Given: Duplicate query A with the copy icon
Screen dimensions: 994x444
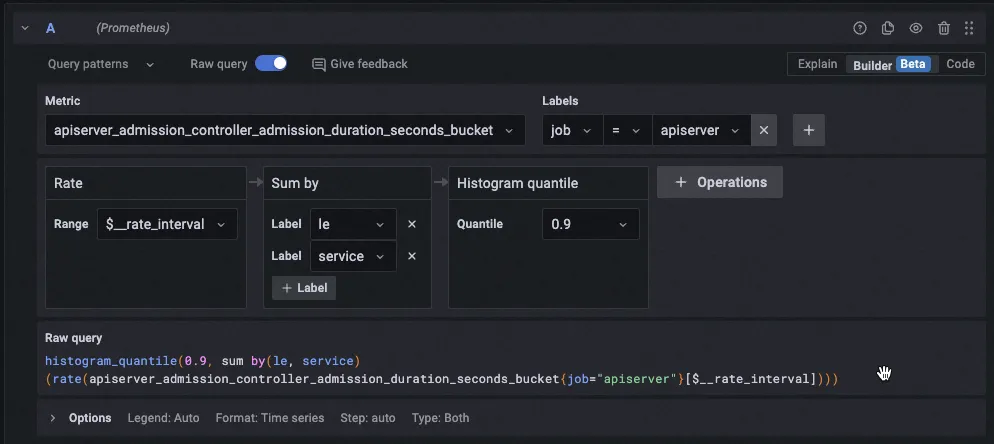Looking at the screenshot, I should click(x=887, y=28).
